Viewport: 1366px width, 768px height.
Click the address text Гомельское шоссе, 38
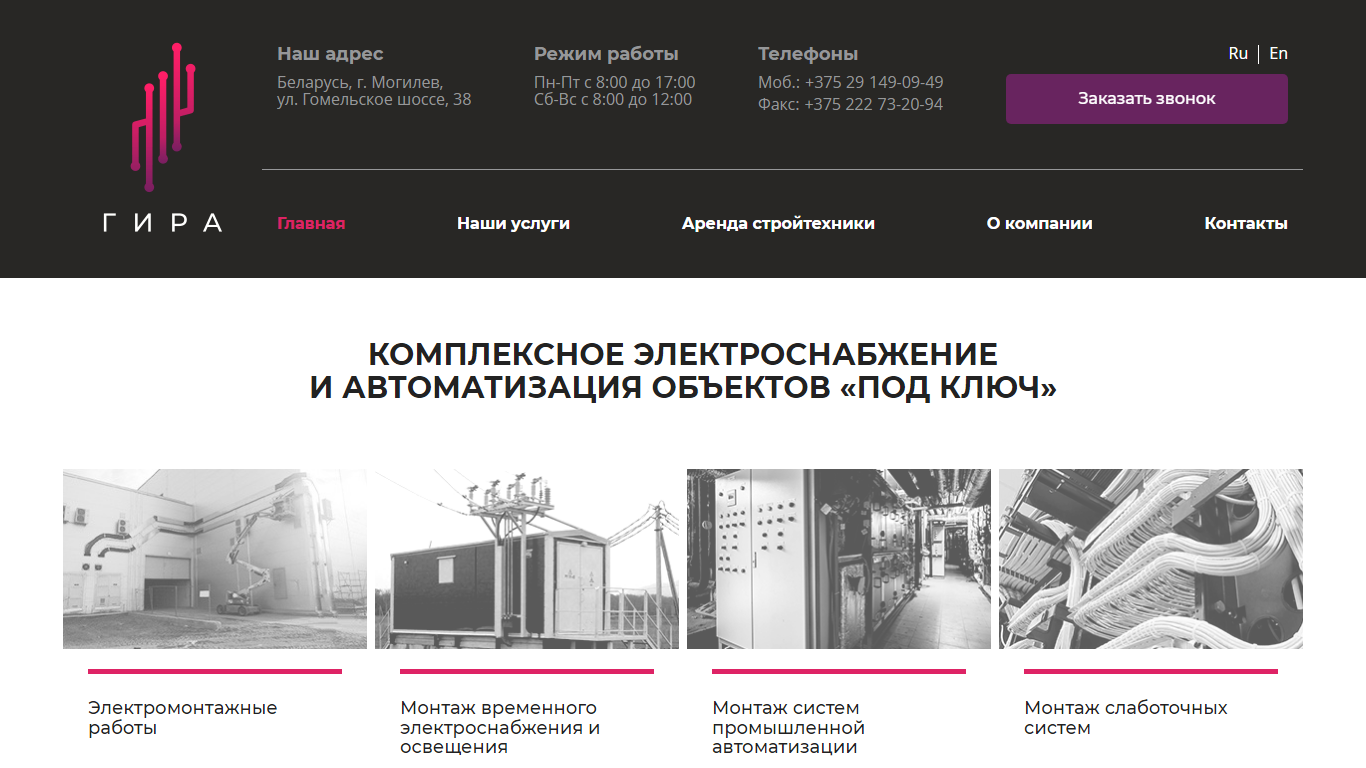pyautogui.click(x=374, y=100)
